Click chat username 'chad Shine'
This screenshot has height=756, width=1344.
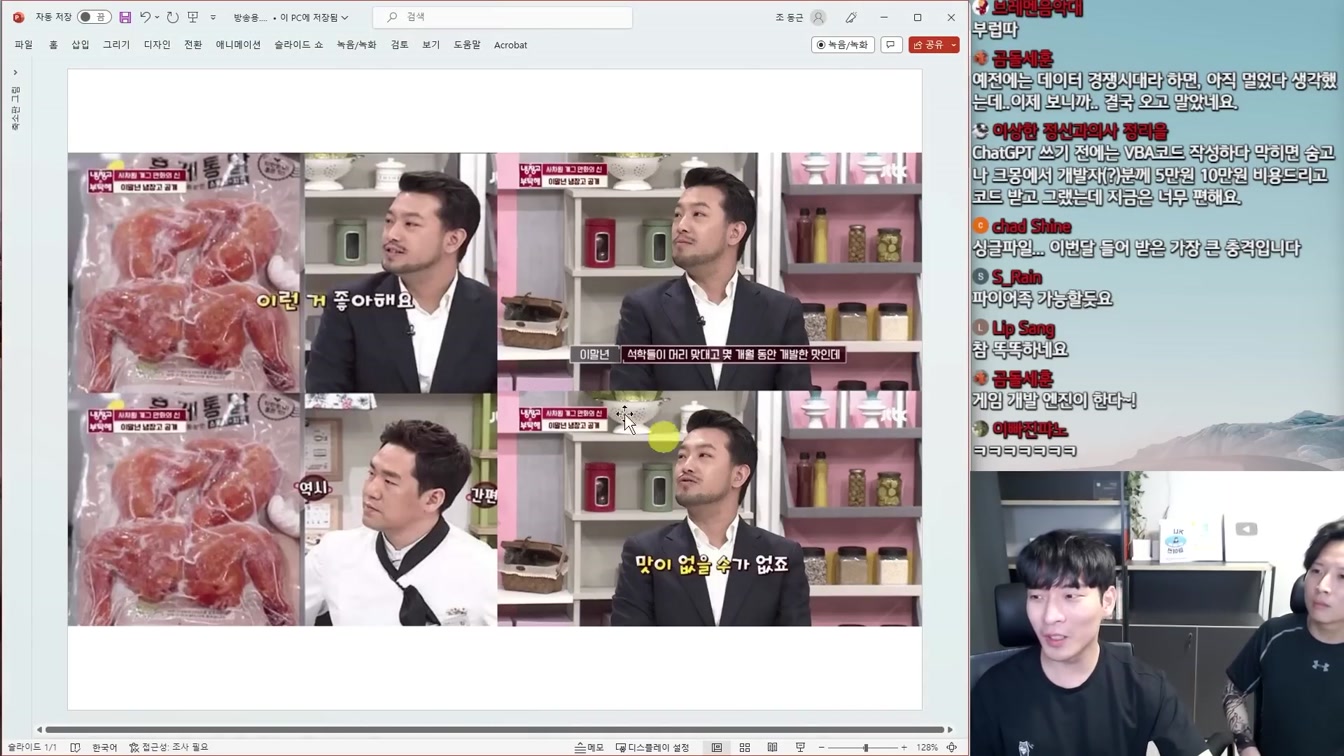[x=1031, y=227]
